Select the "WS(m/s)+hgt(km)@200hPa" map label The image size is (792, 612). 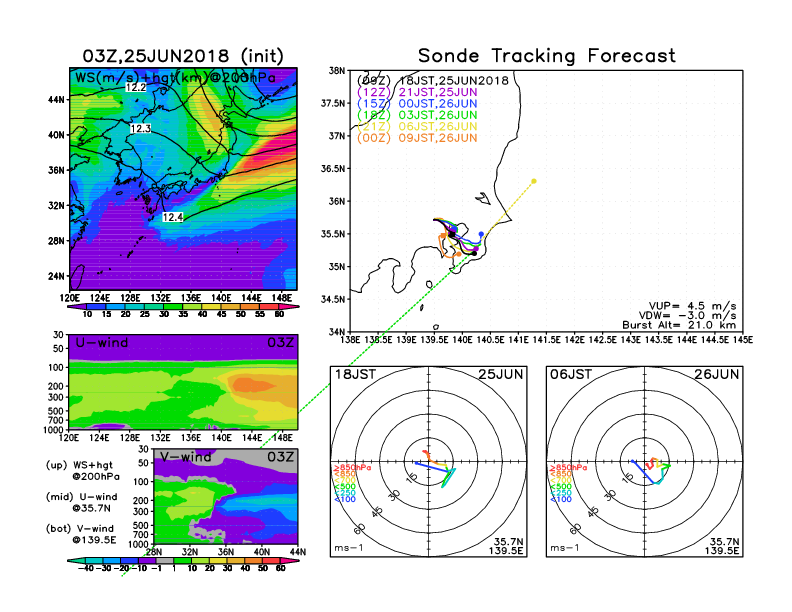(175, 78)
